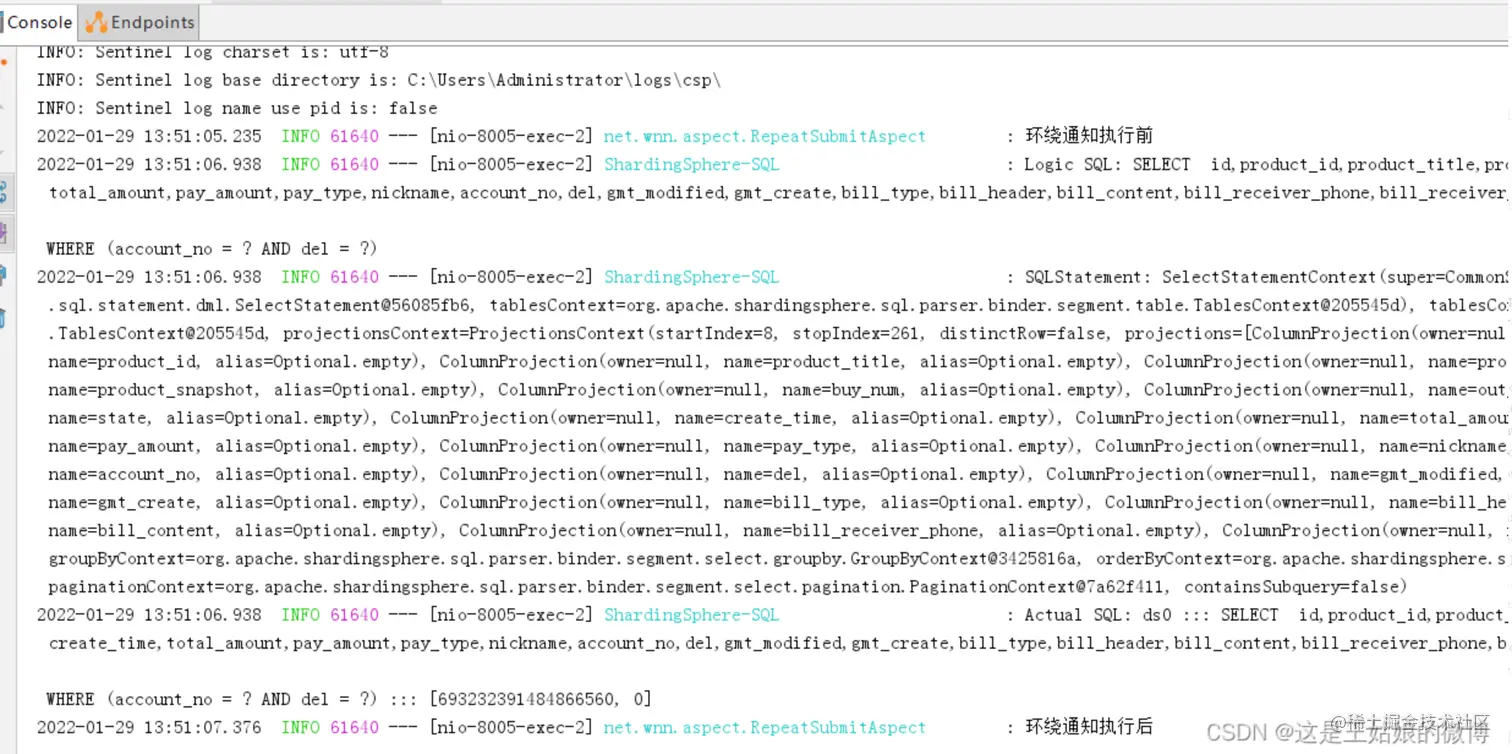Click 'name=del' text
The image size is (1512, 754).
coord(763,474)
